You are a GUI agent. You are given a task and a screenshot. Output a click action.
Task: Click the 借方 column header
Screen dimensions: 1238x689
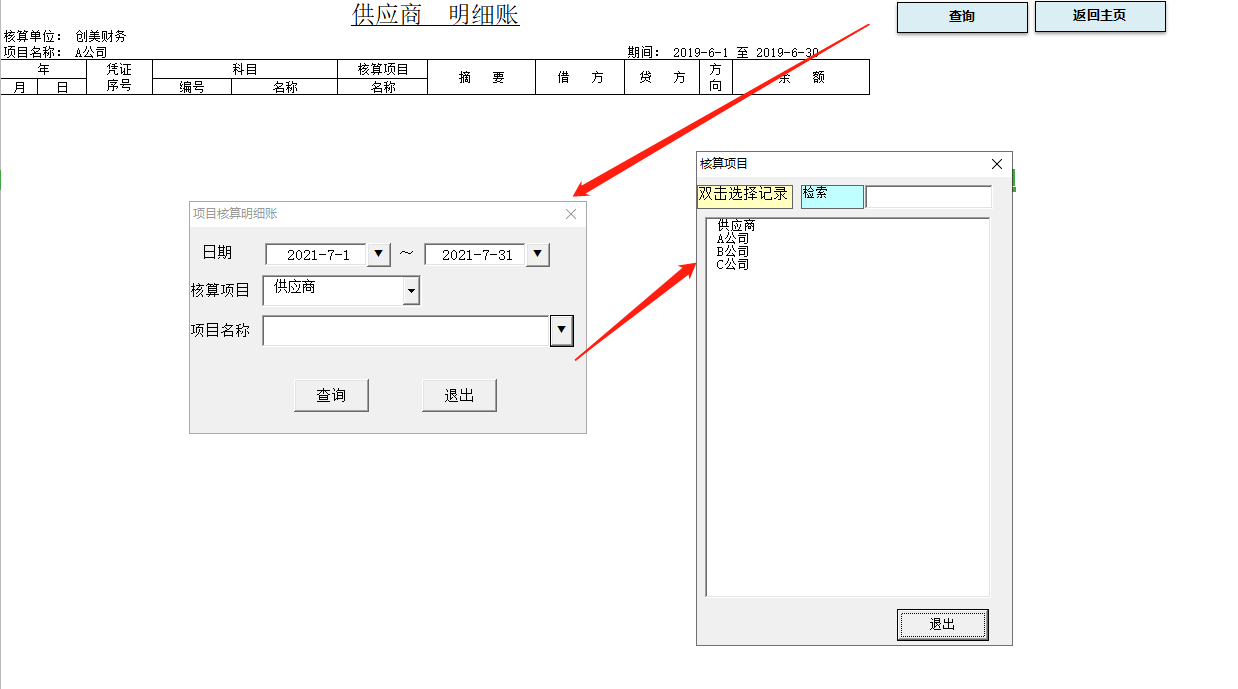tap(580, 78)
